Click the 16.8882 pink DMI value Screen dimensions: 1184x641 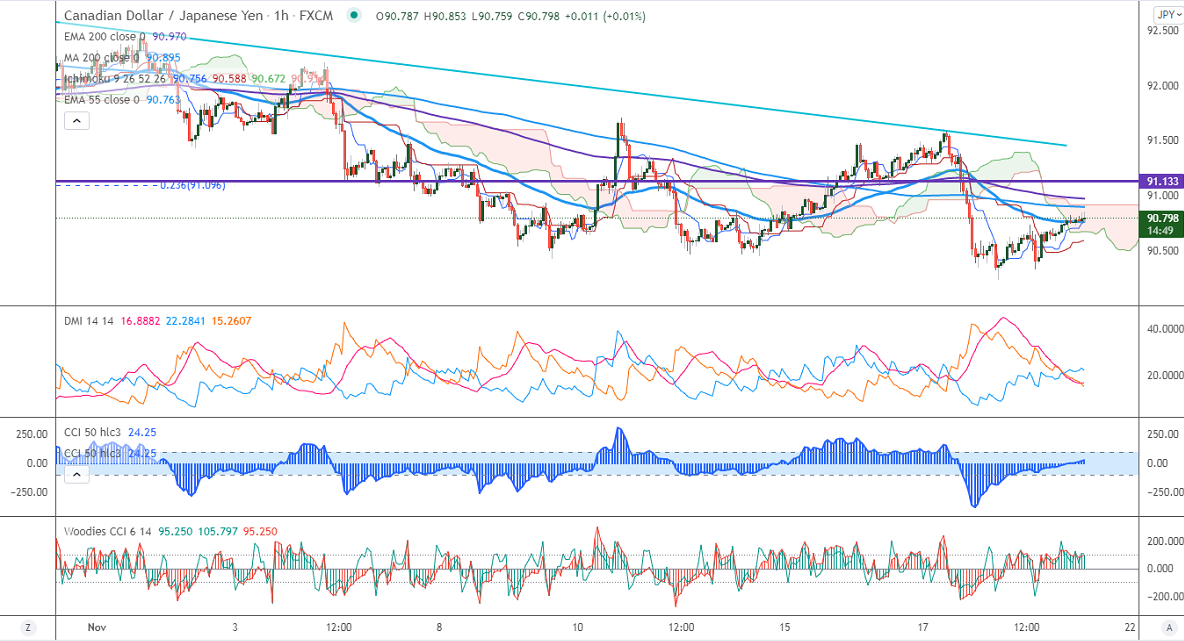(x=140, y=321)
